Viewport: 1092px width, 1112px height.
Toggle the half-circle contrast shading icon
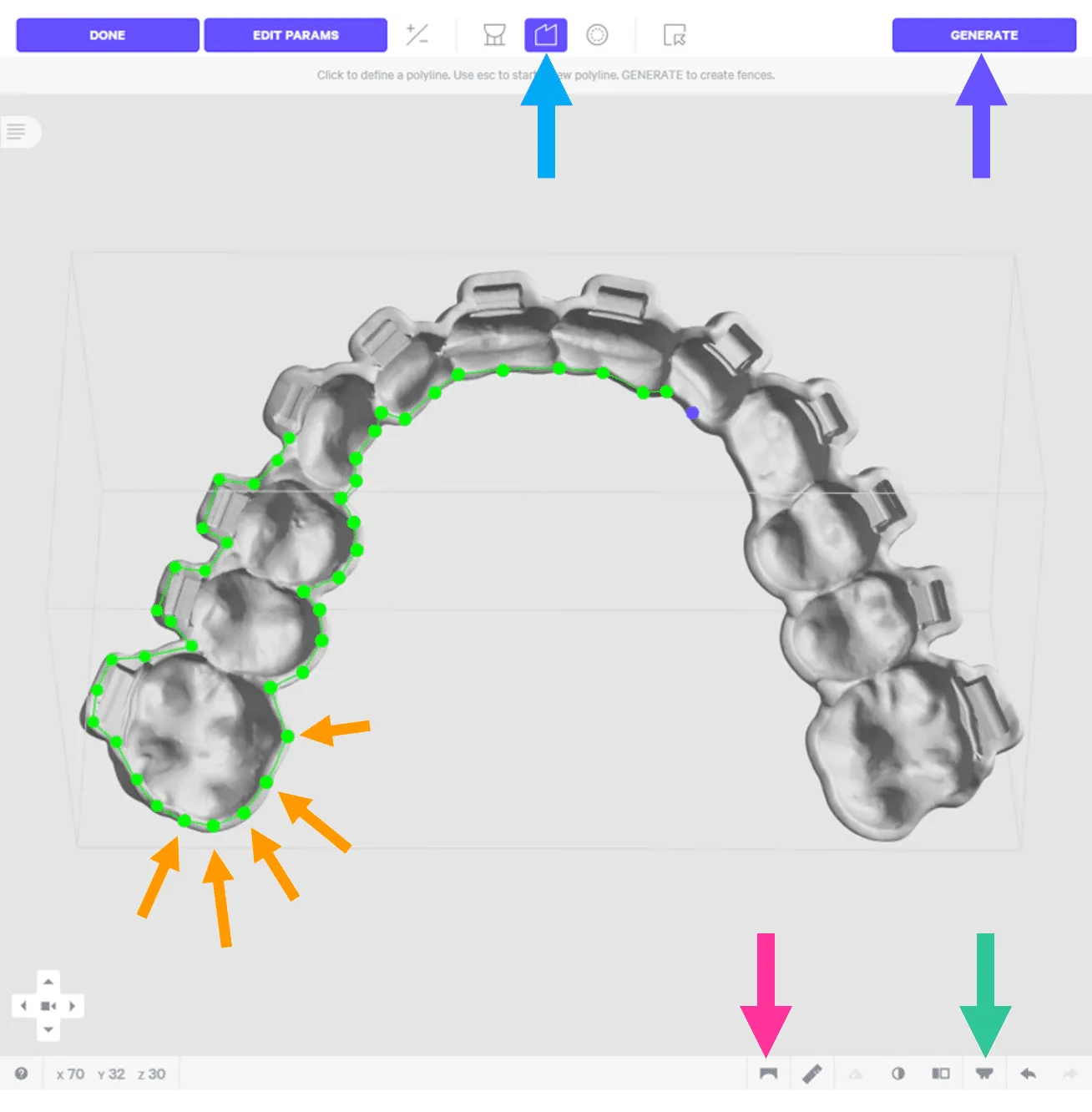[x=898, y=1074]
